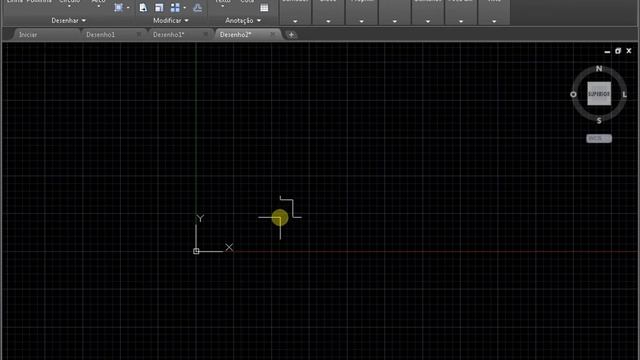Viewport: 640px width, 360px height.
Task: Restore down the drawing viewport window
Action: pos(618,51)
